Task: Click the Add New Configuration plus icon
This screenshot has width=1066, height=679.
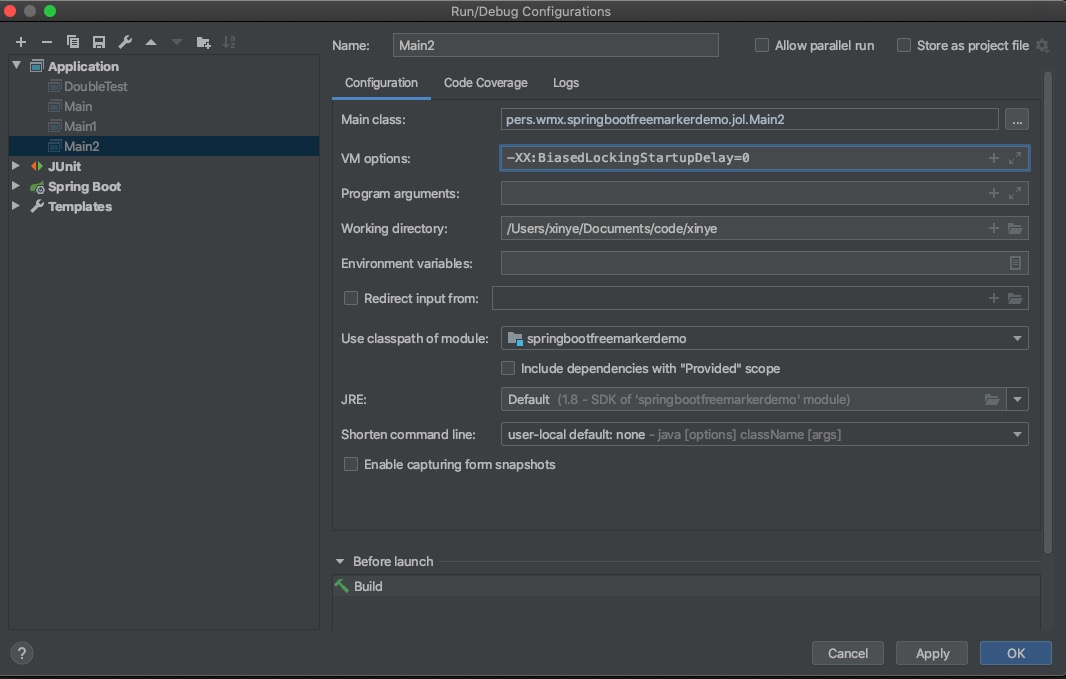Action: [20, 42]
